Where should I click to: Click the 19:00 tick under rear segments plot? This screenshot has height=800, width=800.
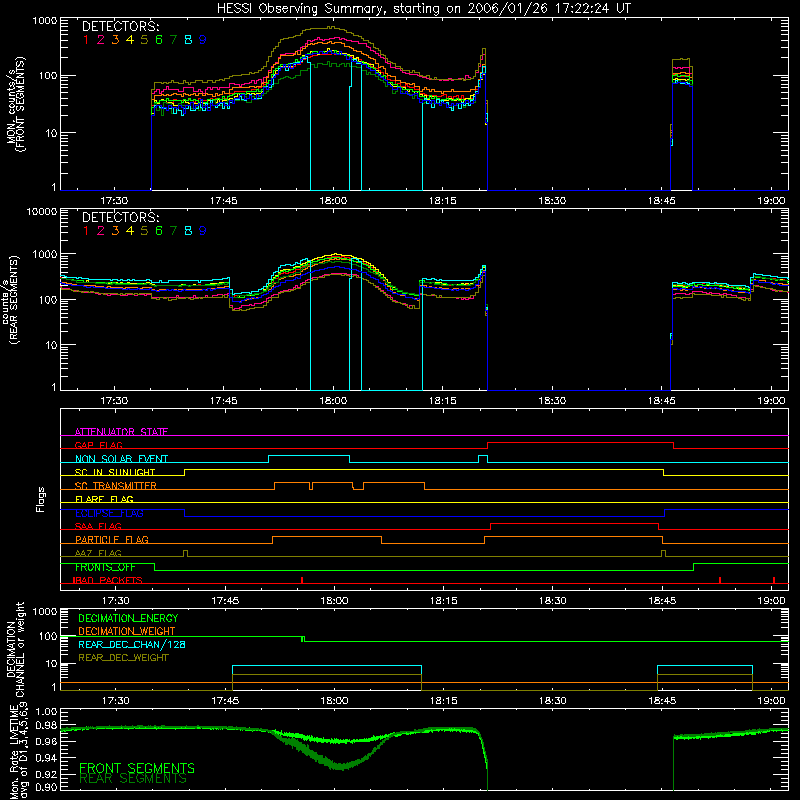point(771,401)
